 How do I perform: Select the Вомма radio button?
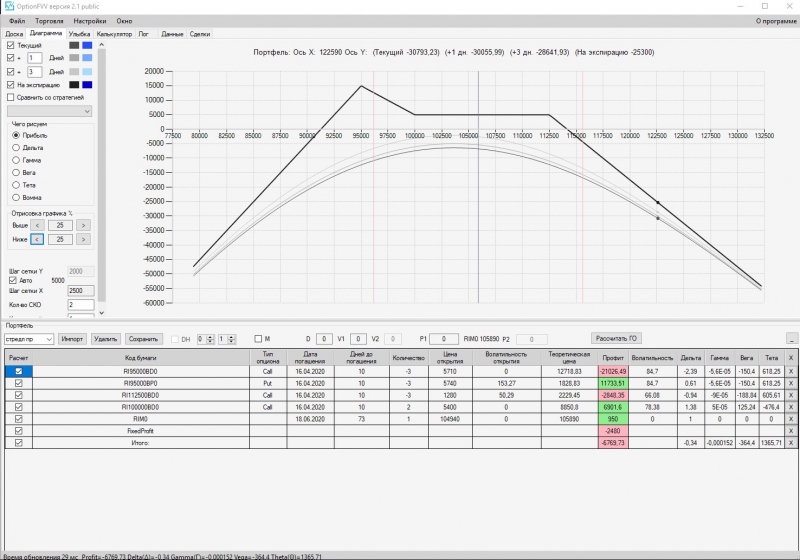16,197
